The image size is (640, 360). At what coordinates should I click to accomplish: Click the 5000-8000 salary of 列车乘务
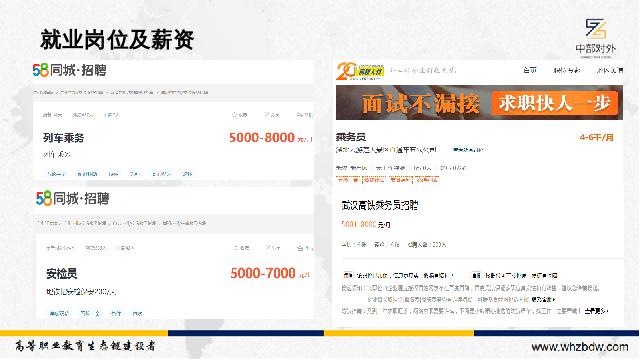pos(262,138)
